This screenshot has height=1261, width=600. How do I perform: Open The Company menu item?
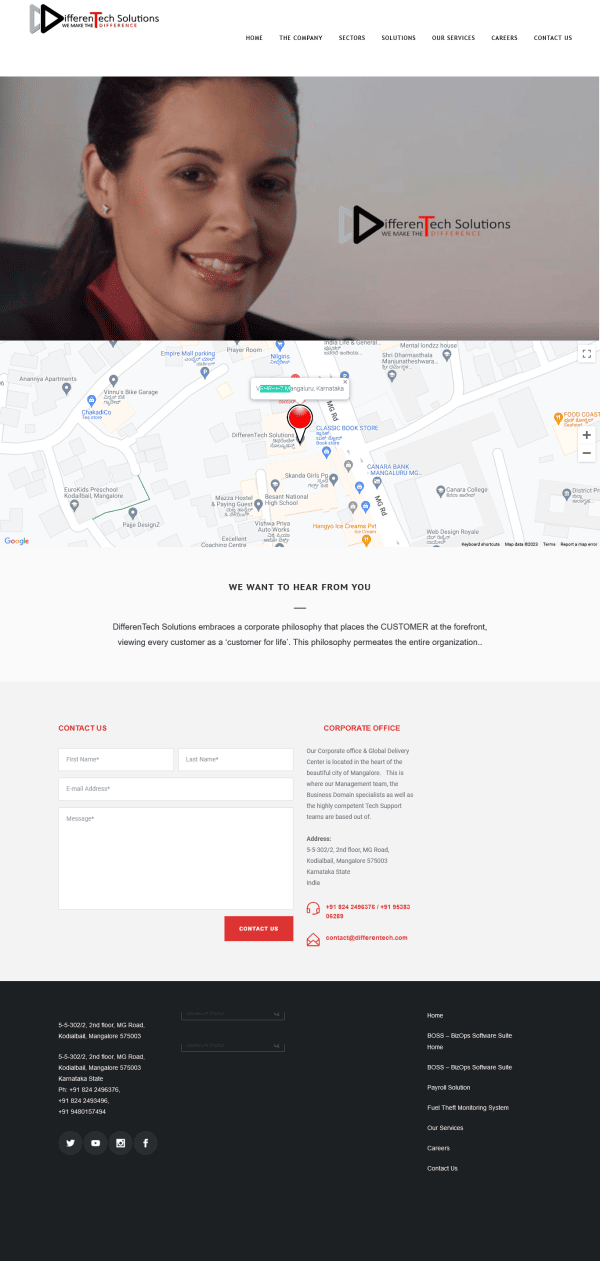pos(300,38)
